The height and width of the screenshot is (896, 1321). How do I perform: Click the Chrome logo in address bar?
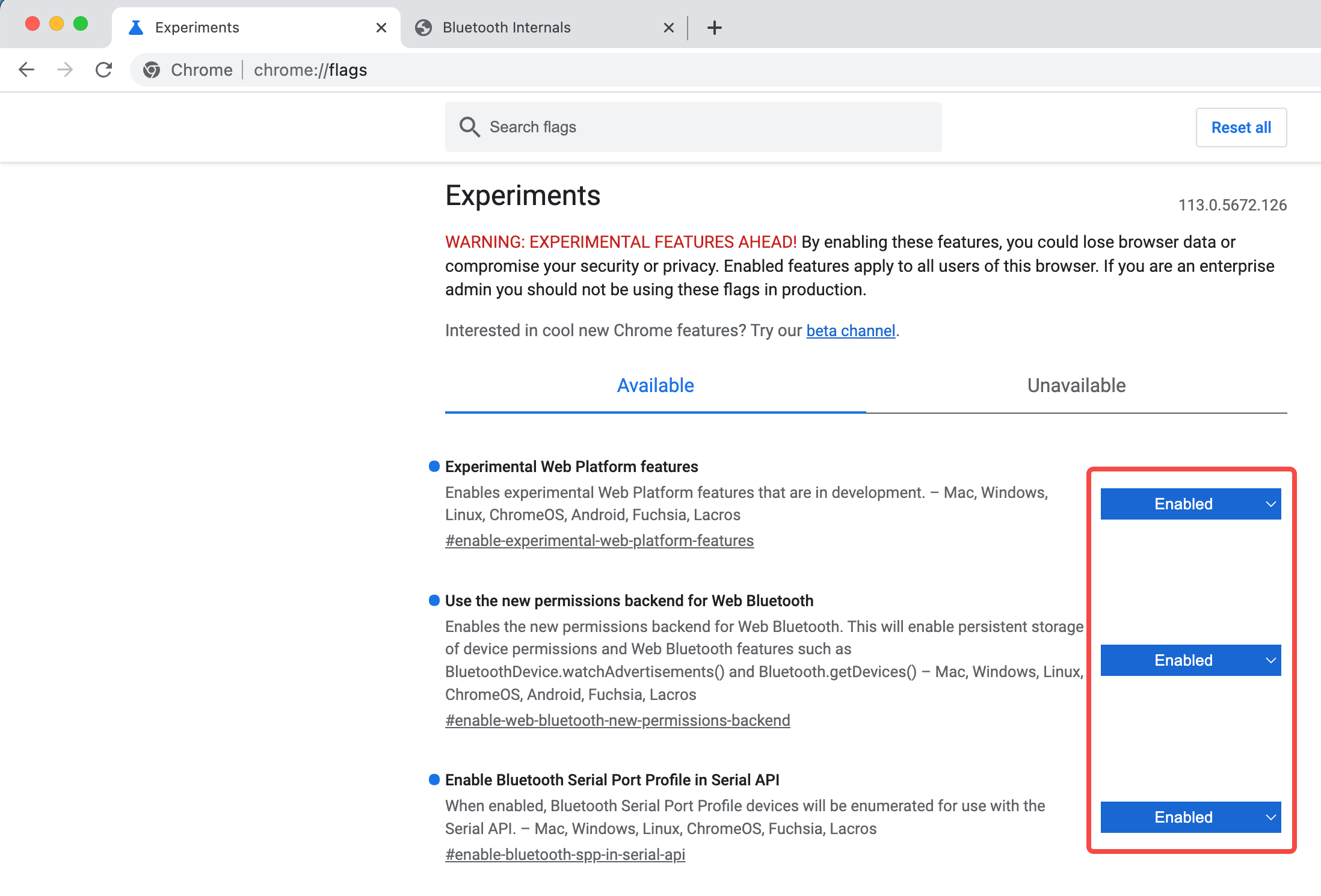(x=152, y=70)
